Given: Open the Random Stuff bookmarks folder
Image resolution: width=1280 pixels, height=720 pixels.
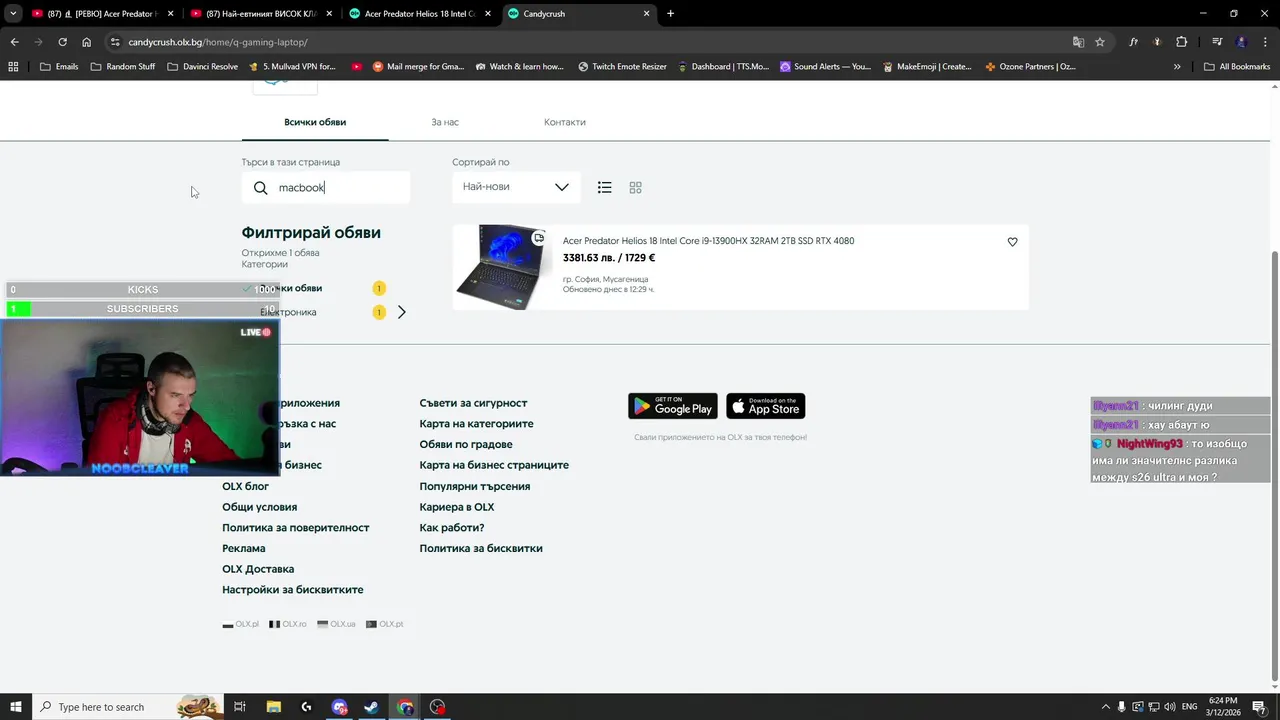Looking at the screenshot, I should click(123, 66).
